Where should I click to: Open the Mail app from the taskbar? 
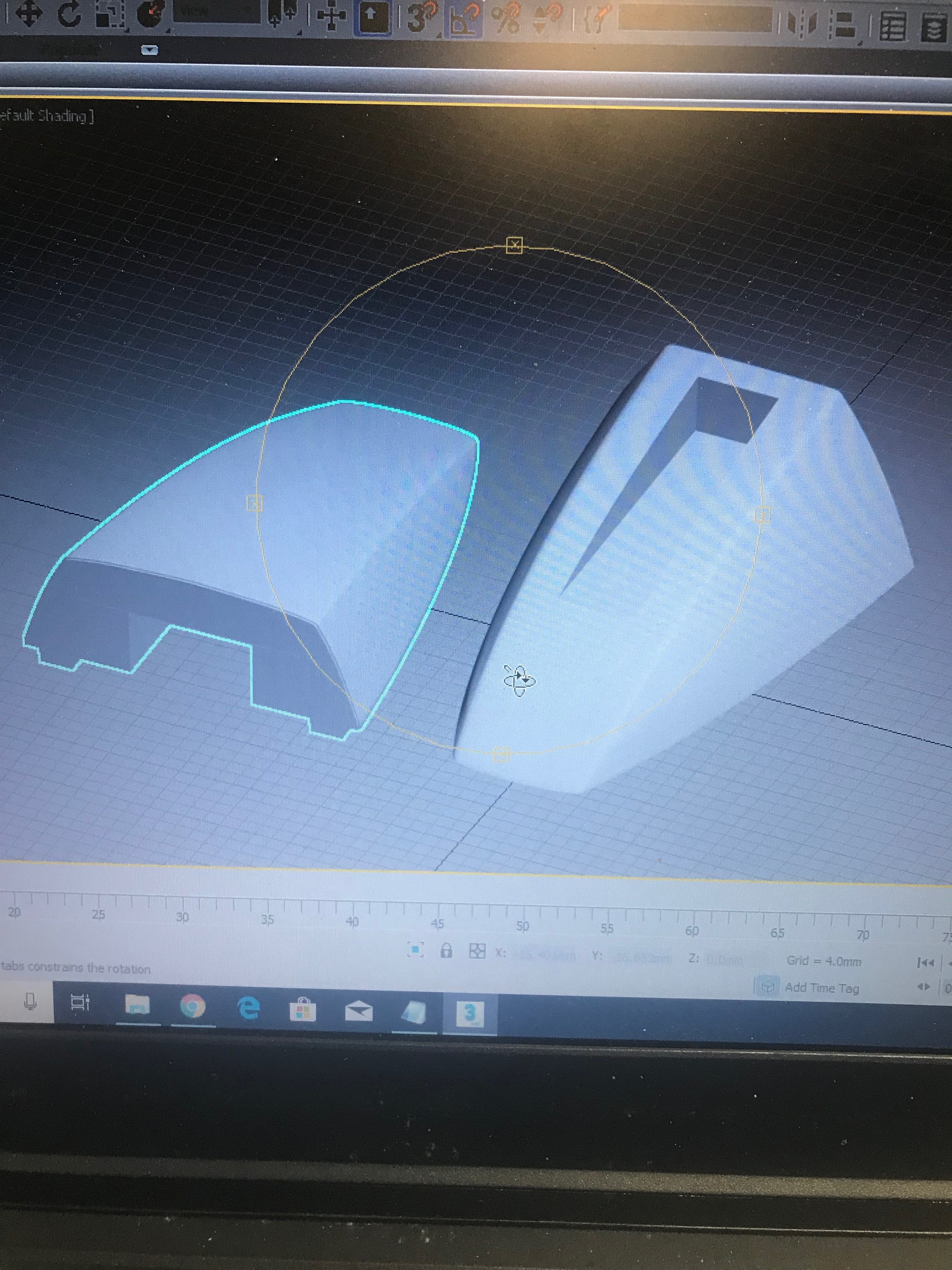359,1012
